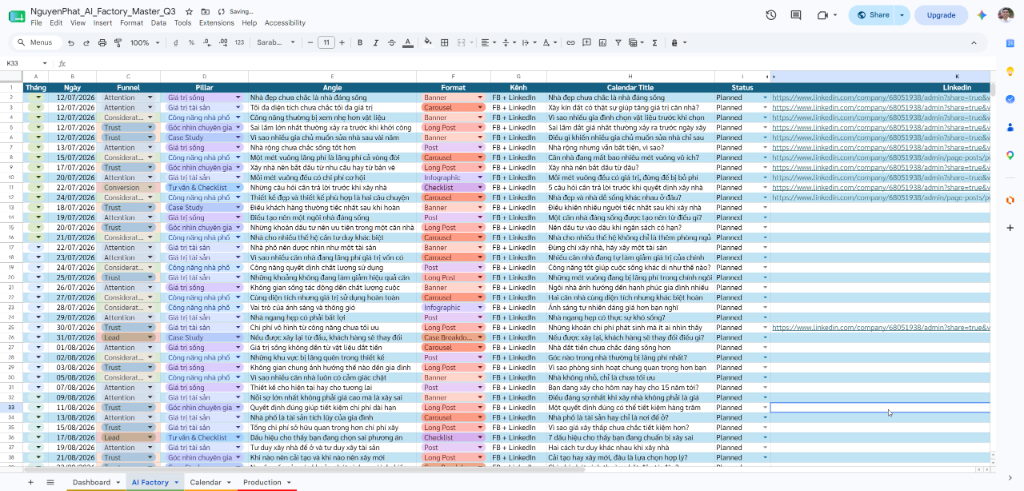Add a new sheet with plus icon

tap(30, 482)
